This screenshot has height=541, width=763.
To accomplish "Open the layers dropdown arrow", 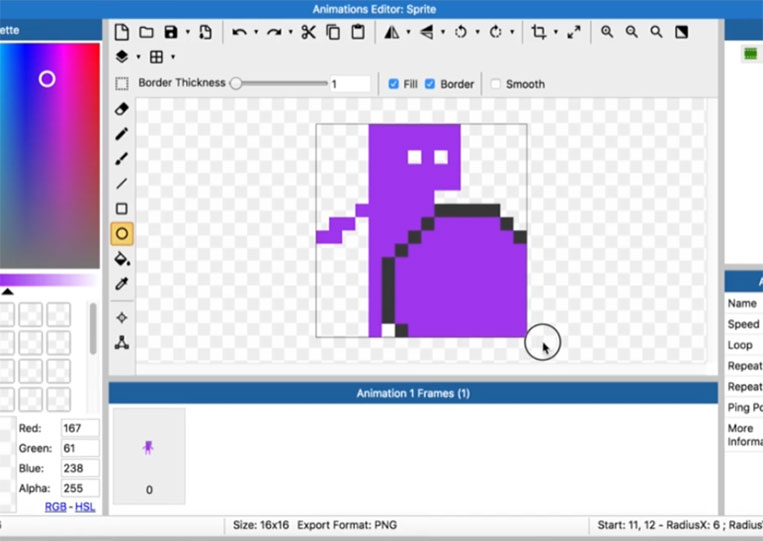I will [138, 57].
